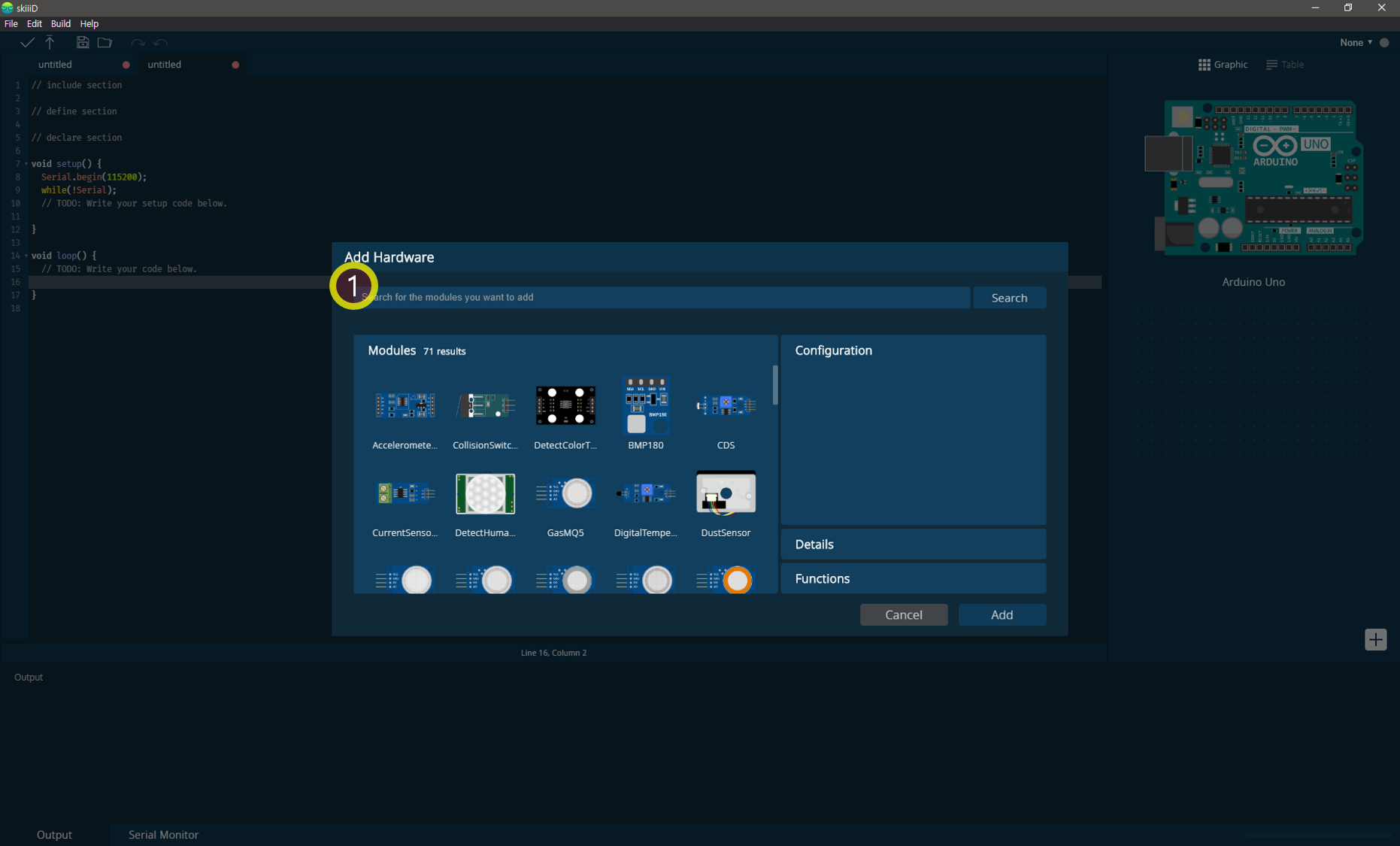1400x846 pixels.
Task: Click the Add button in Add Hardware dialog
Action: pos(1002,614)
